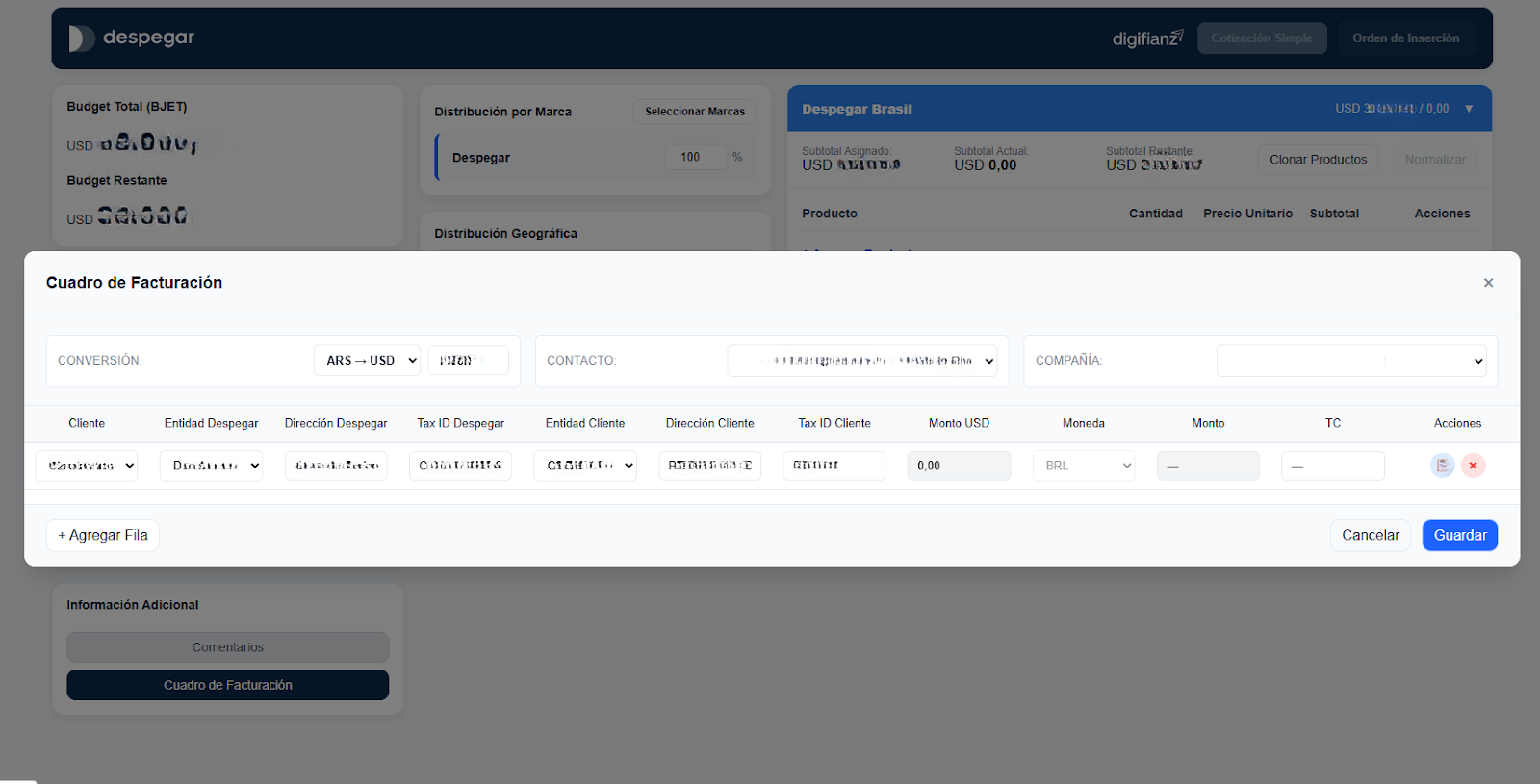The width and height of the screenshot is (1540, 784).
Task: Click the Guardar button
Action: point(1460,536)
